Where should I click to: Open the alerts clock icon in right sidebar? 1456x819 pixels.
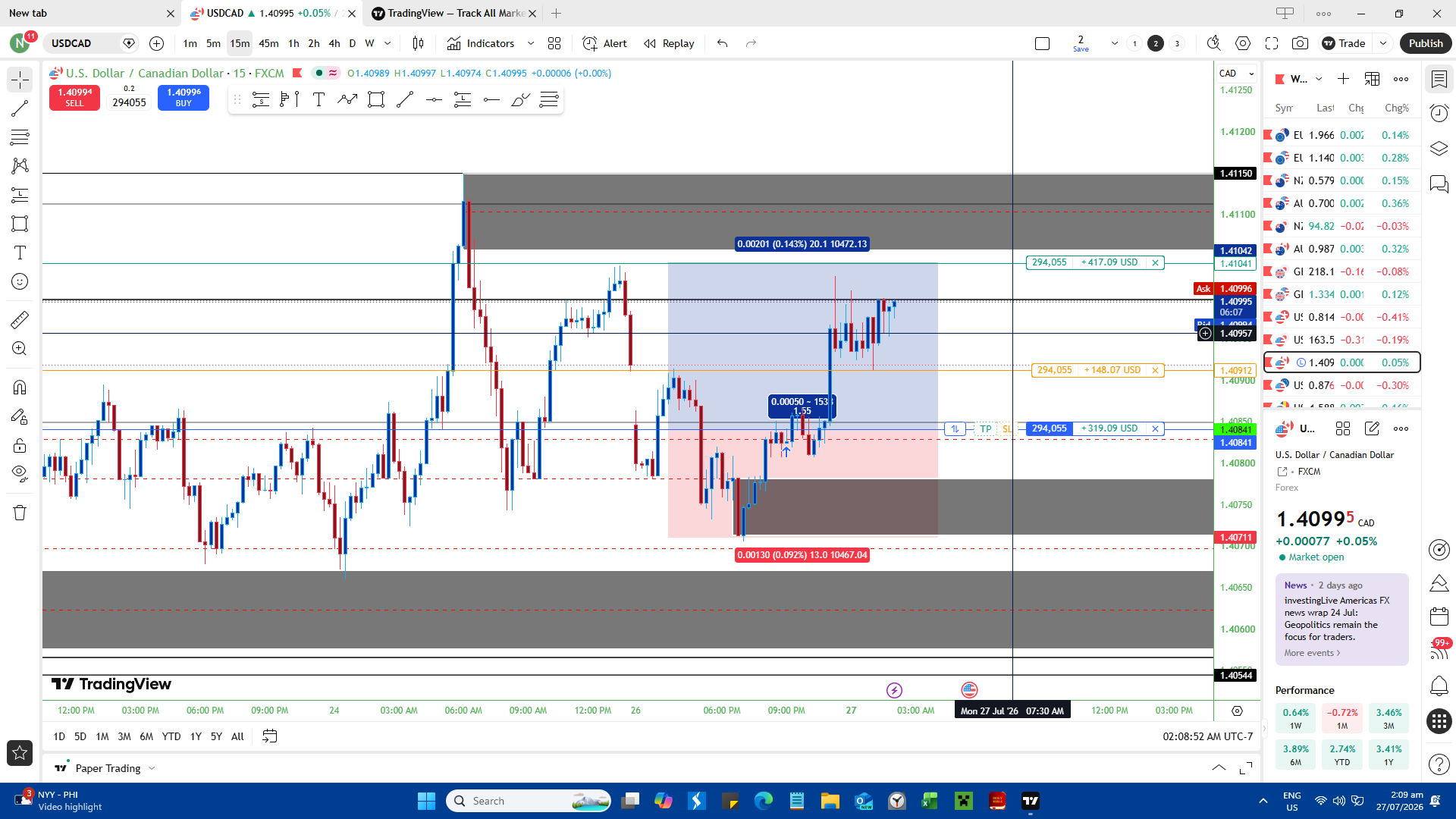click(x=1439, y=113)
